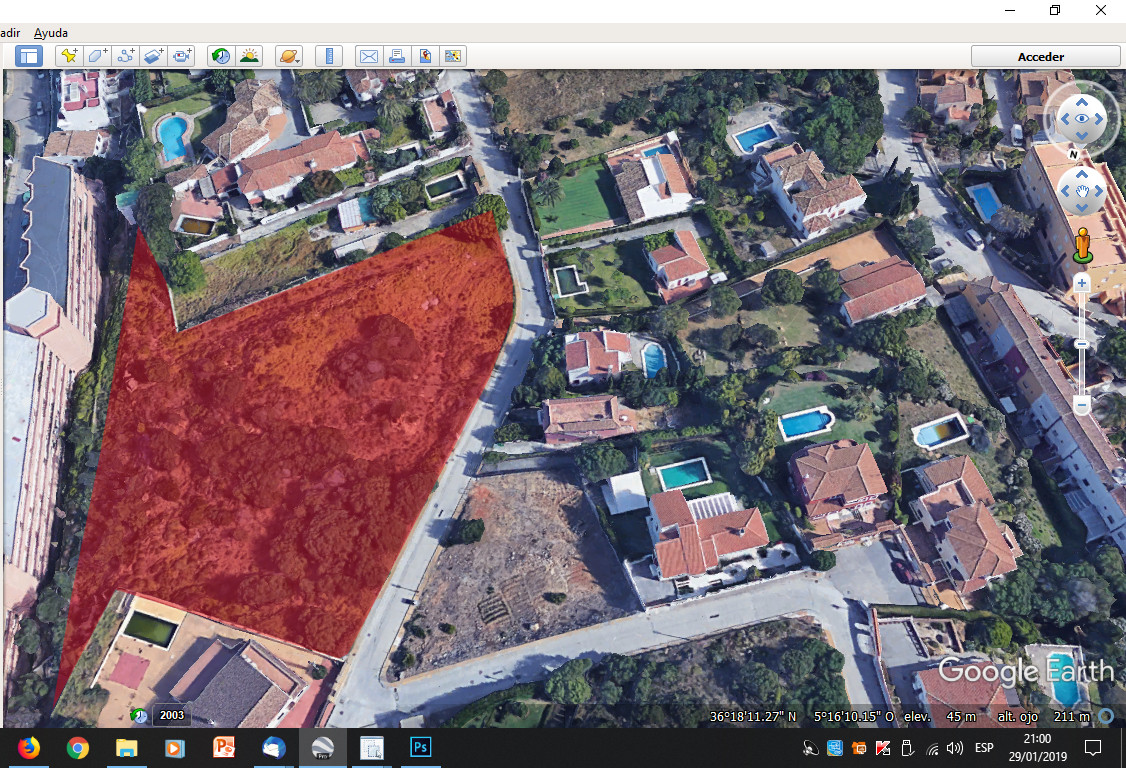Add an image overlay
The image size is (1126, 768).
point(154,56)
